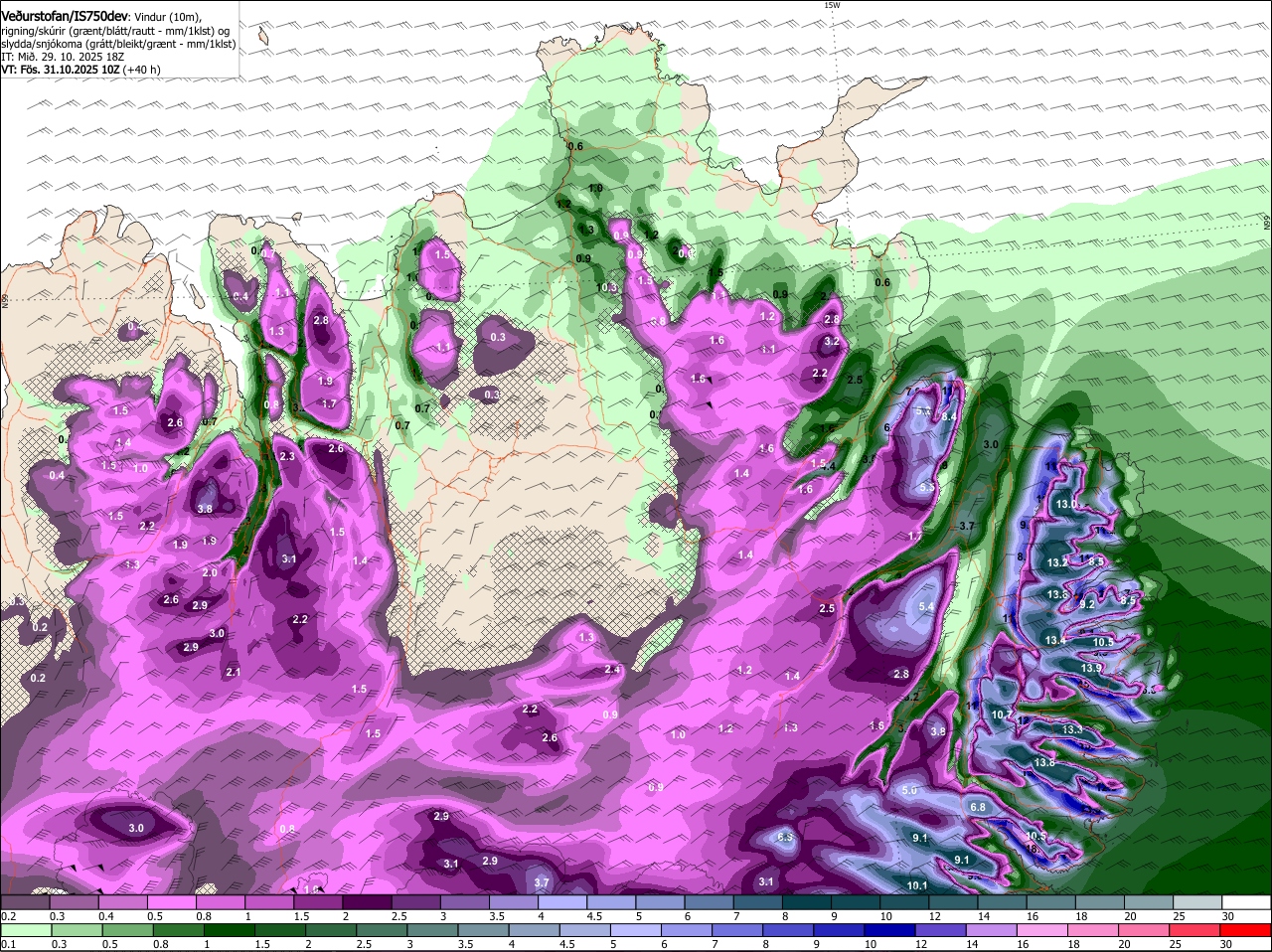1272x952 pixels.
Task: Click the 13.4 precipitation value on map
Action: point(1055,641)
